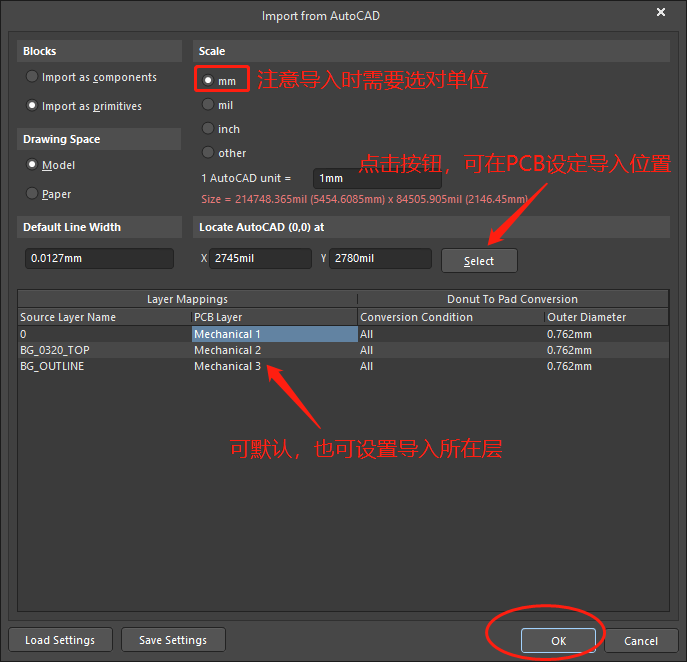This screenshot has height=662, width=687.
Task: Click Save Settings button
Action: click(173, 640)
